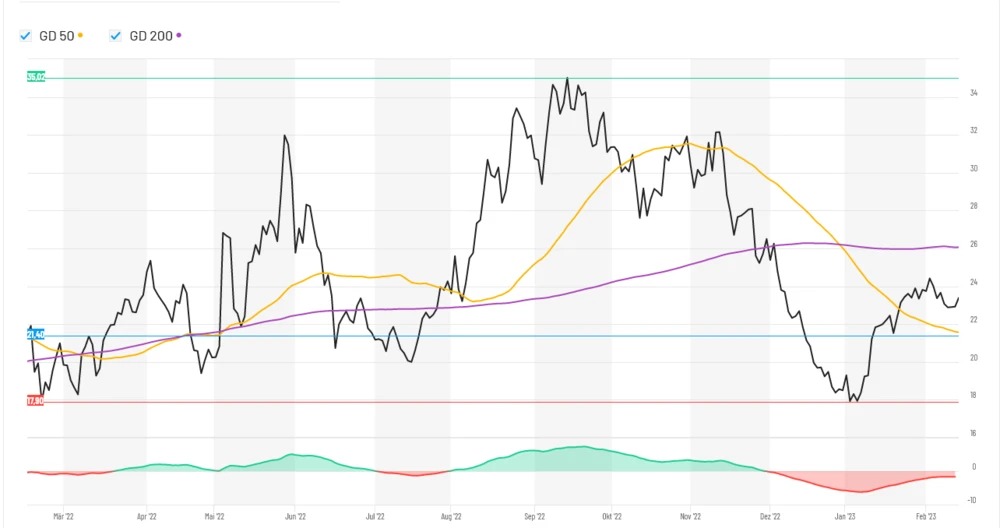Click the Feb '23 x-axis label
This screenshot has height=528, width=1000.
pos(927,517)
